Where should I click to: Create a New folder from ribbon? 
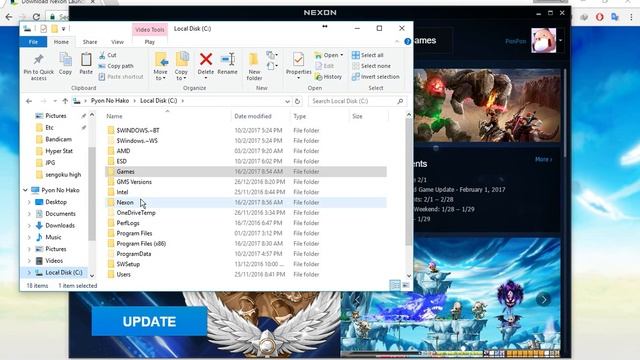tap(254, 67)
